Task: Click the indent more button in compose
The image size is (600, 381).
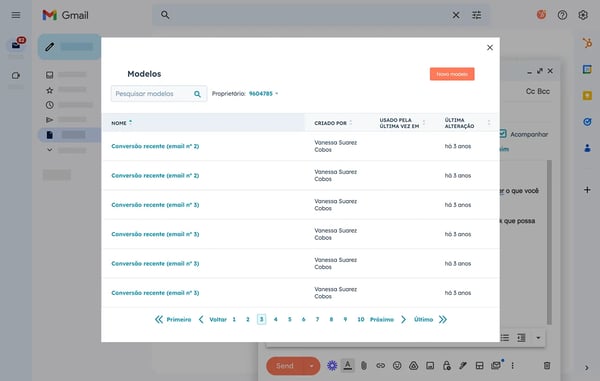Action: click(x=521, y=338)
